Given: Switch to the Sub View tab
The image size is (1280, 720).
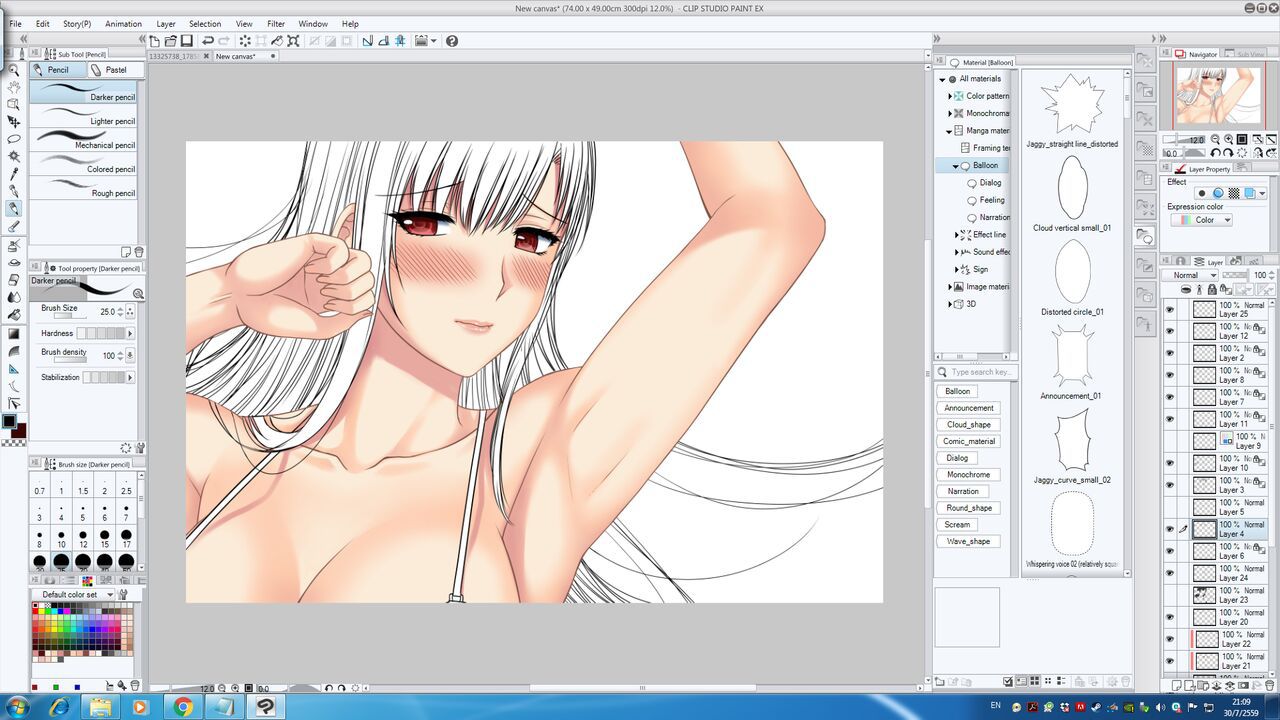Looking at the screenshot, I should click(x=1244, y=54).
